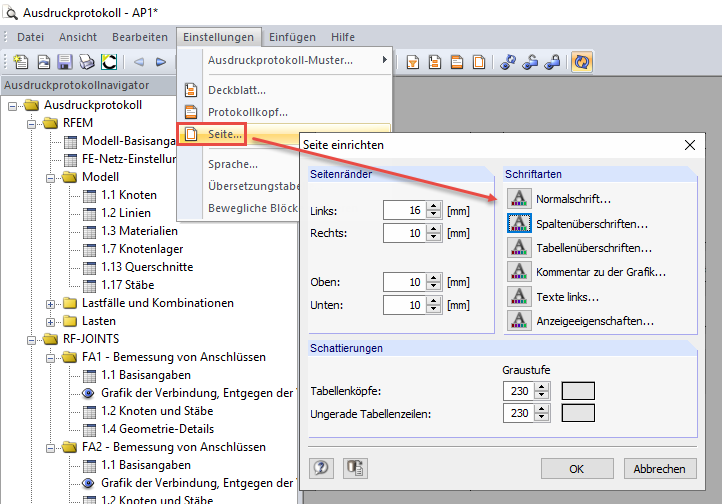Open the Bearbeiten menu

140,37
